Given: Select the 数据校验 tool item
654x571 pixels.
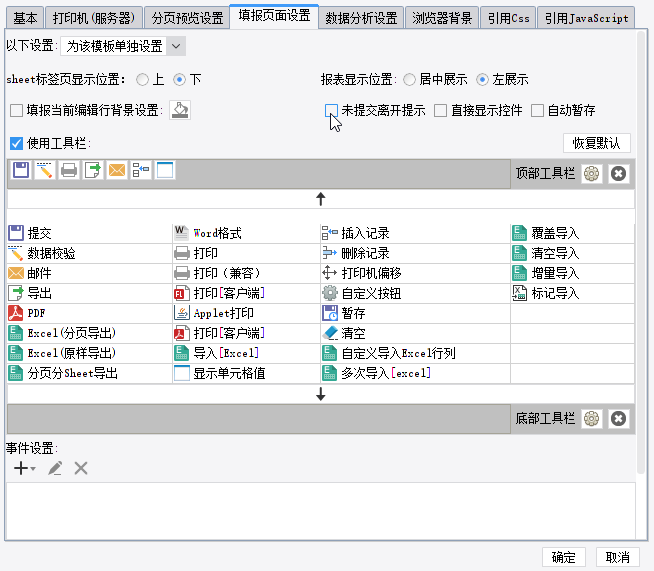Looking at the screenshot, I should coord(90,253).
